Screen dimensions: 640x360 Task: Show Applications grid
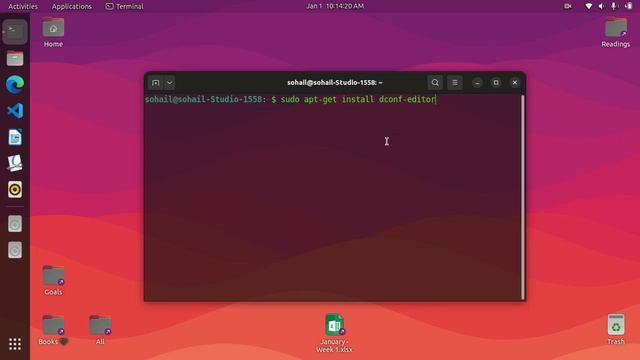click(x=15, y=344)
